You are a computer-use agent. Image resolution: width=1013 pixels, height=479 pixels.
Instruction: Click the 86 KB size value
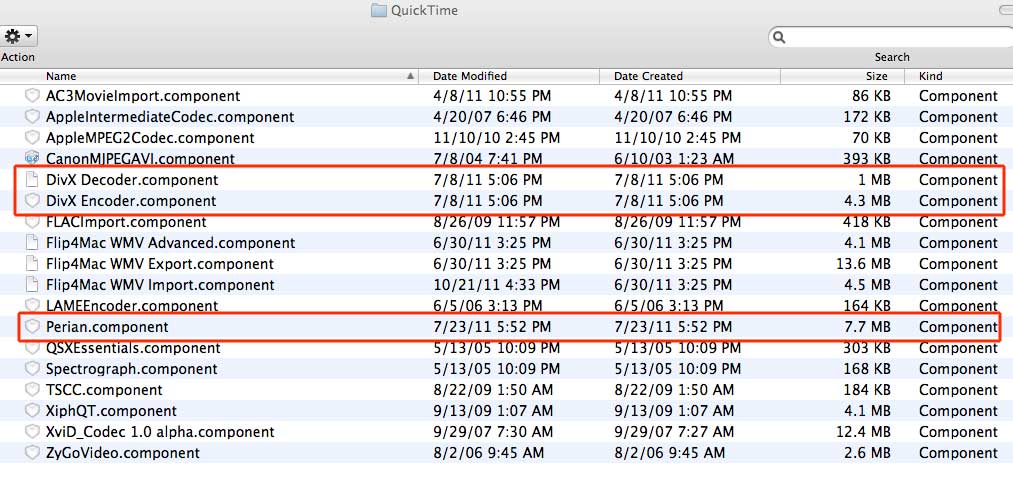coord(872,96)
